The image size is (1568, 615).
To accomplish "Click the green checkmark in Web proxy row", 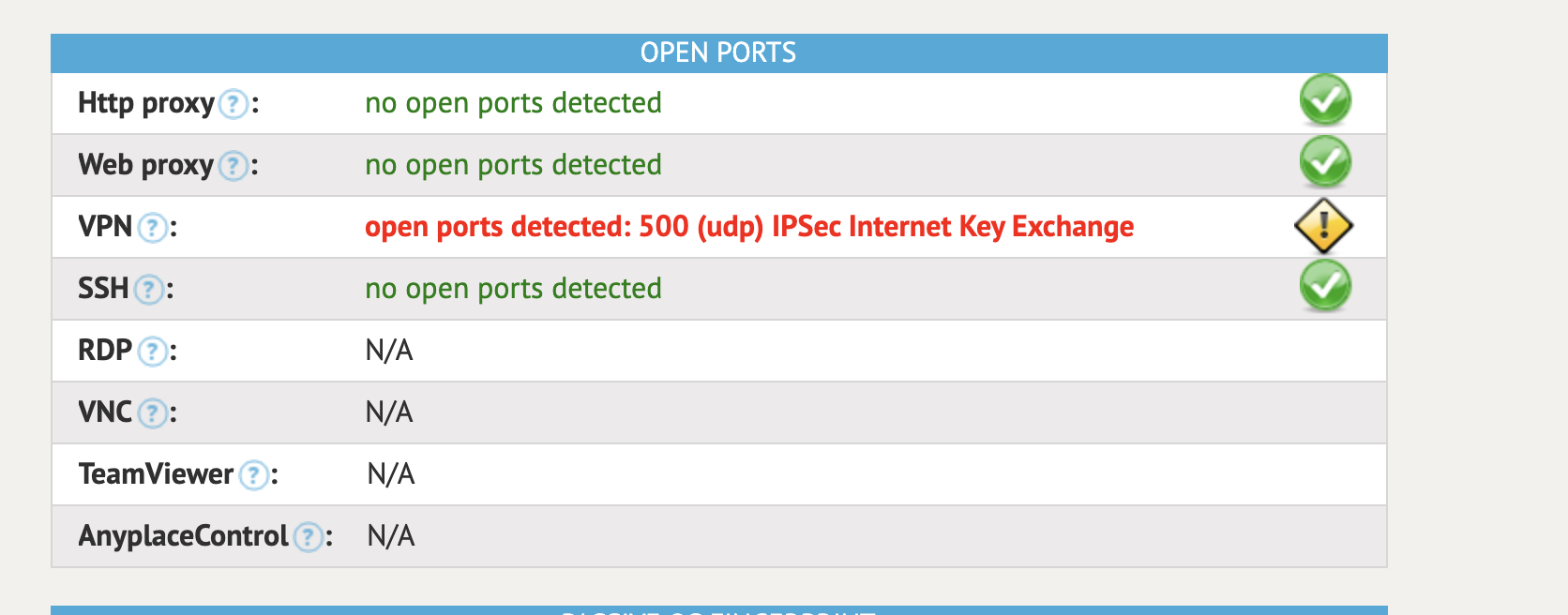I will click(x=1325, y=162).
